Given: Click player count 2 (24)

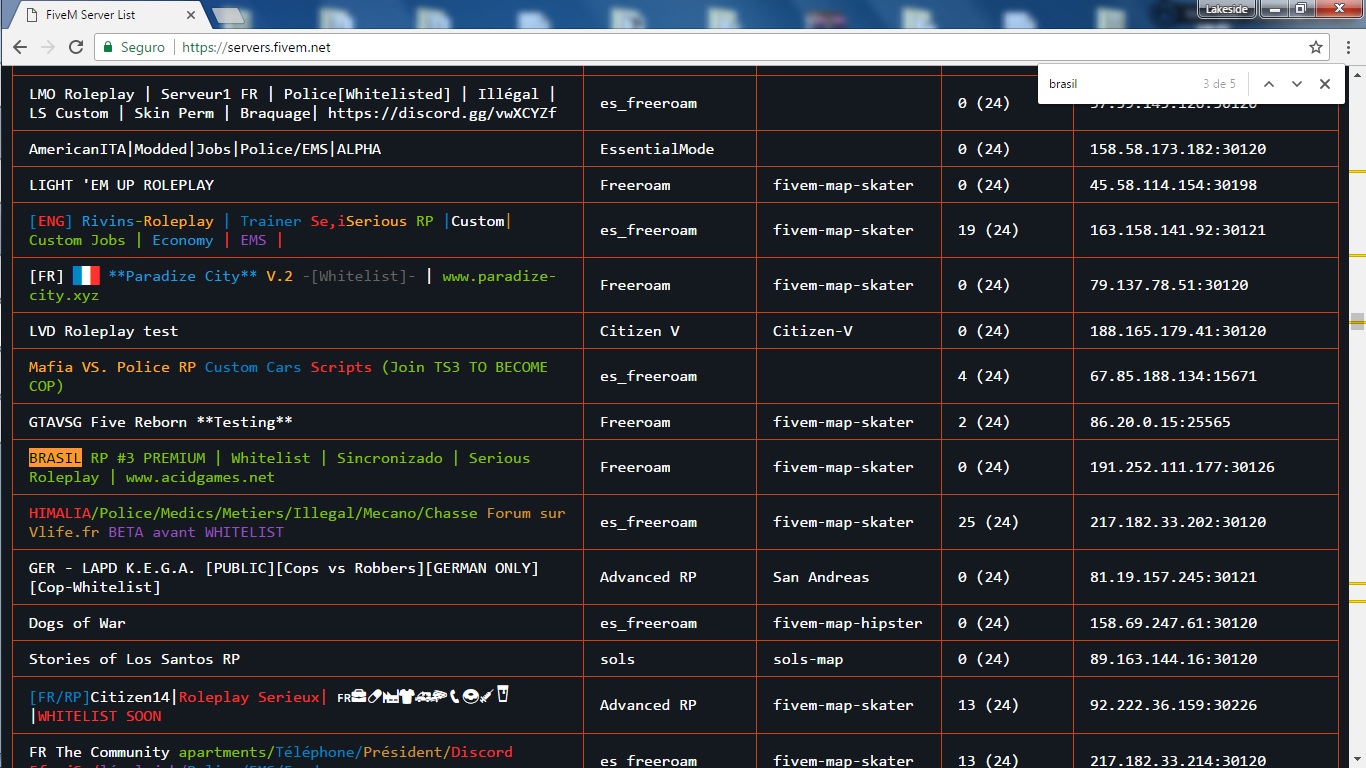Looking at the screenshot, I should [x=983, y=422].
